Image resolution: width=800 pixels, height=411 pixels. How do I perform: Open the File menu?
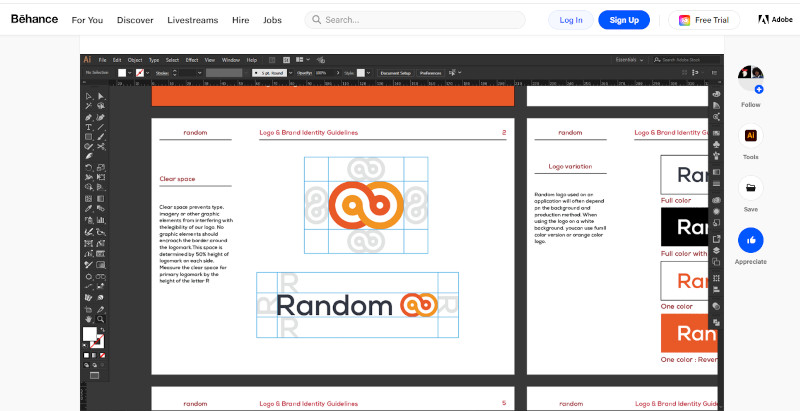click(103, 60)
